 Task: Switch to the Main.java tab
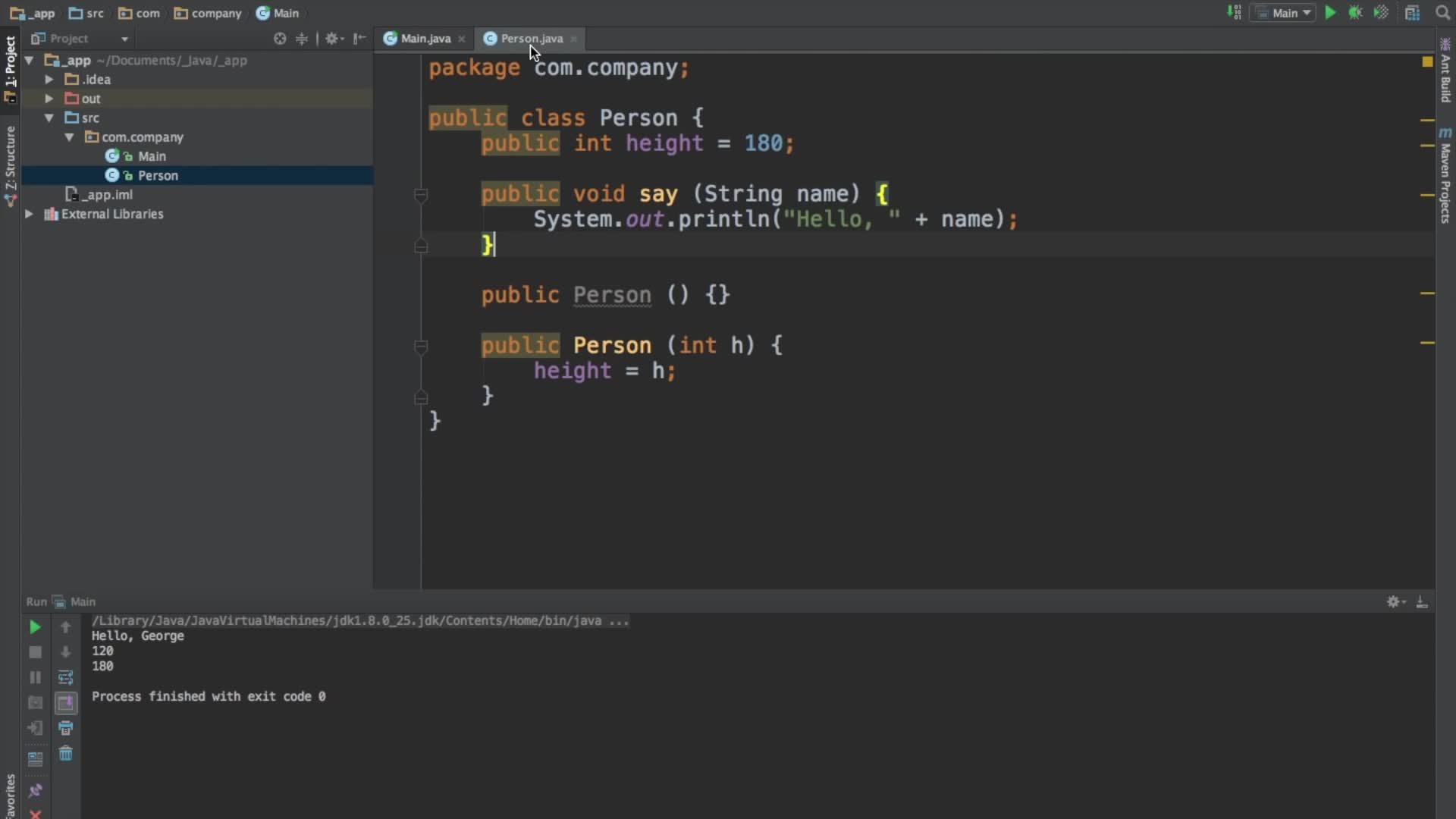click(x=420, y=38)
